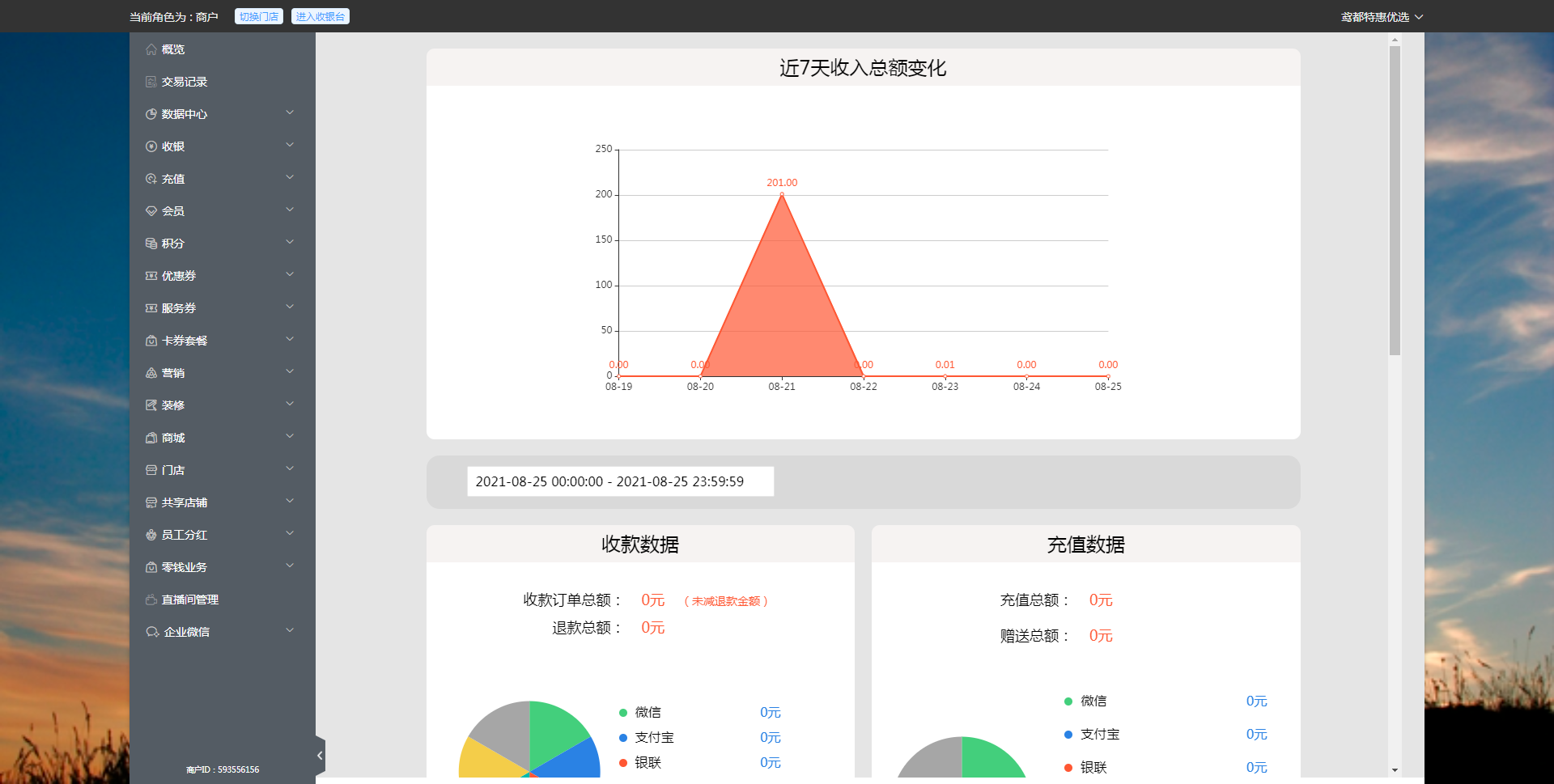
Task: Expand the 员工分红 submenu chevron
Action: (290, 533)
